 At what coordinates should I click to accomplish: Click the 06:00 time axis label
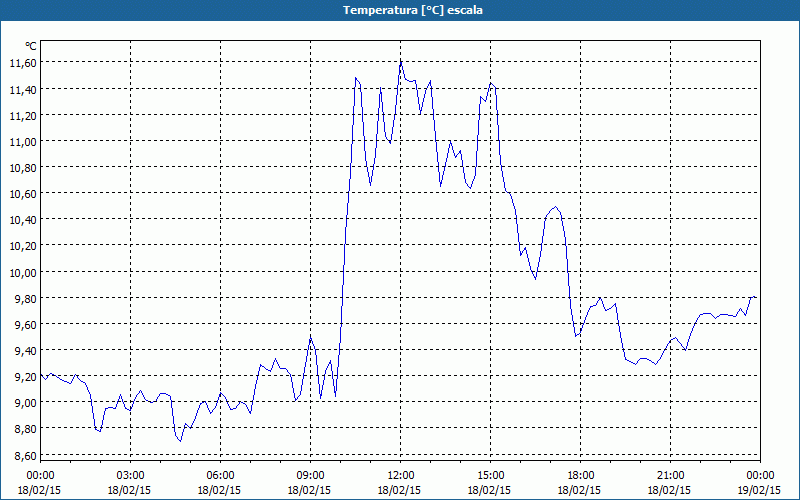click(220, 476)
